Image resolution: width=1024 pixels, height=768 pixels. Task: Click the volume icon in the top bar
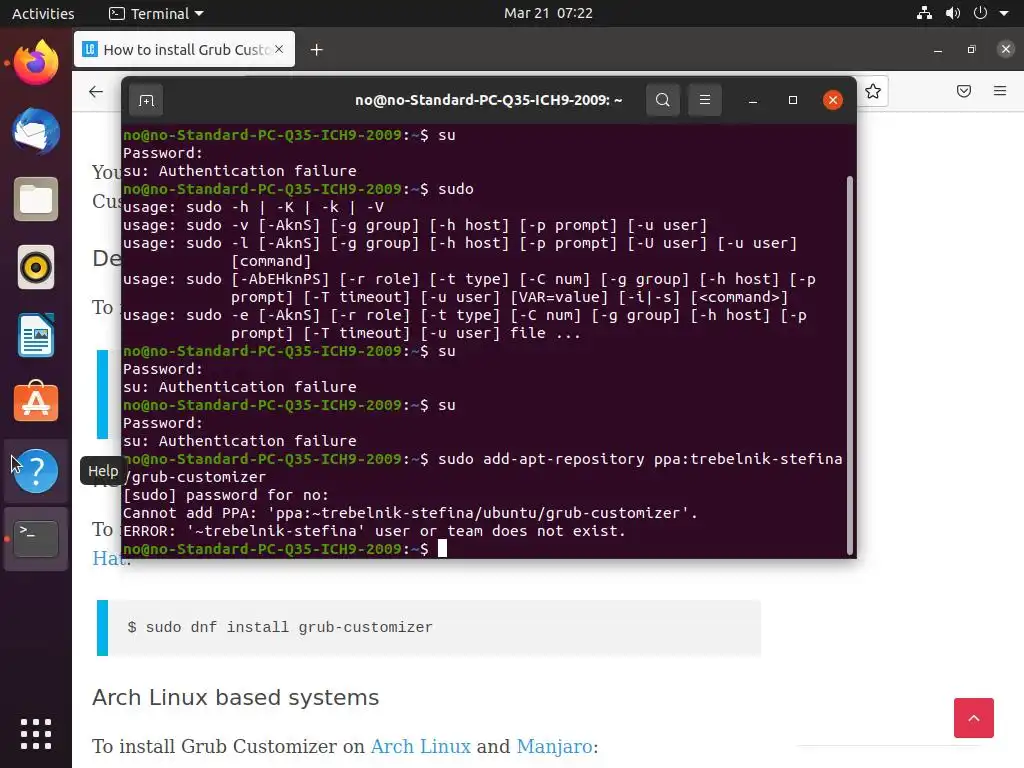(x=953, y=13)
